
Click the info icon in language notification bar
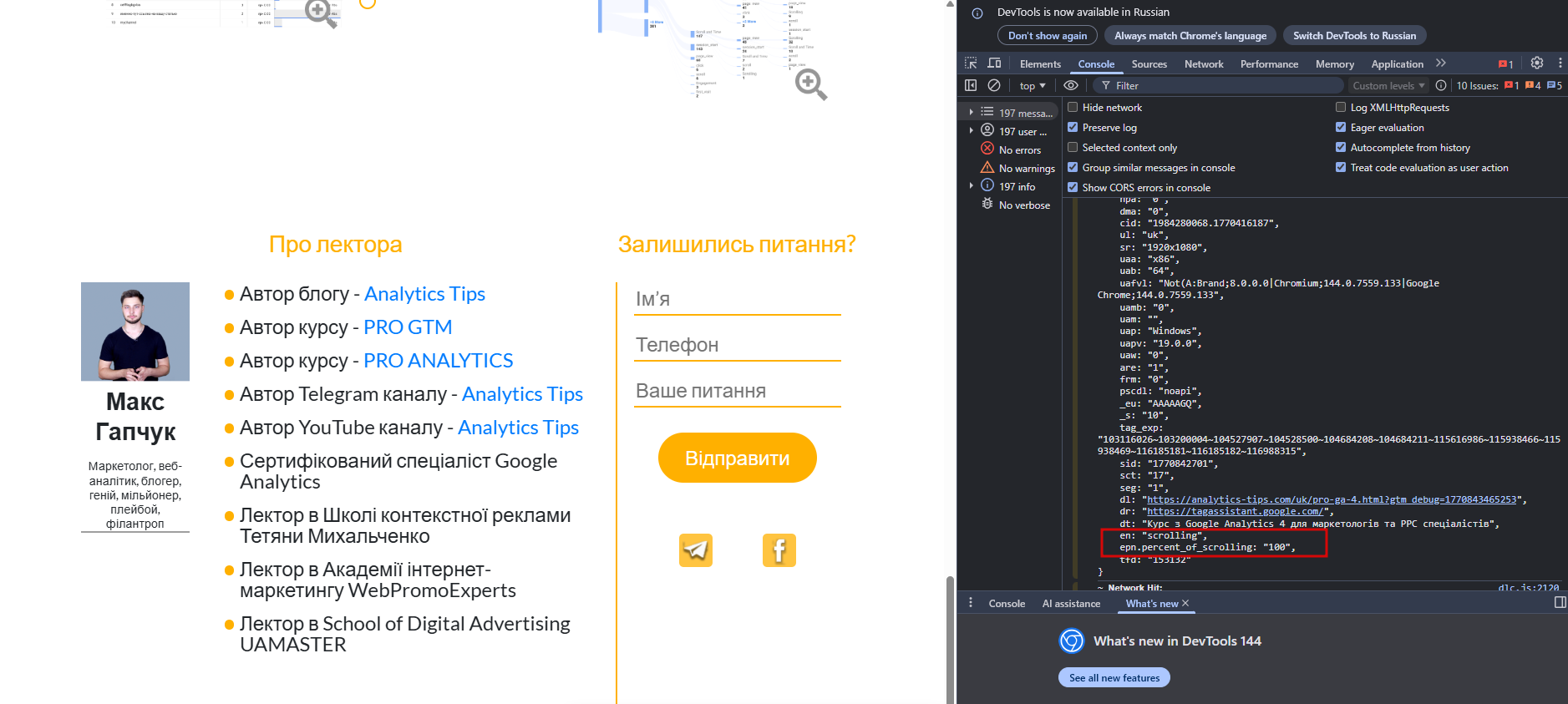[977, 13]
